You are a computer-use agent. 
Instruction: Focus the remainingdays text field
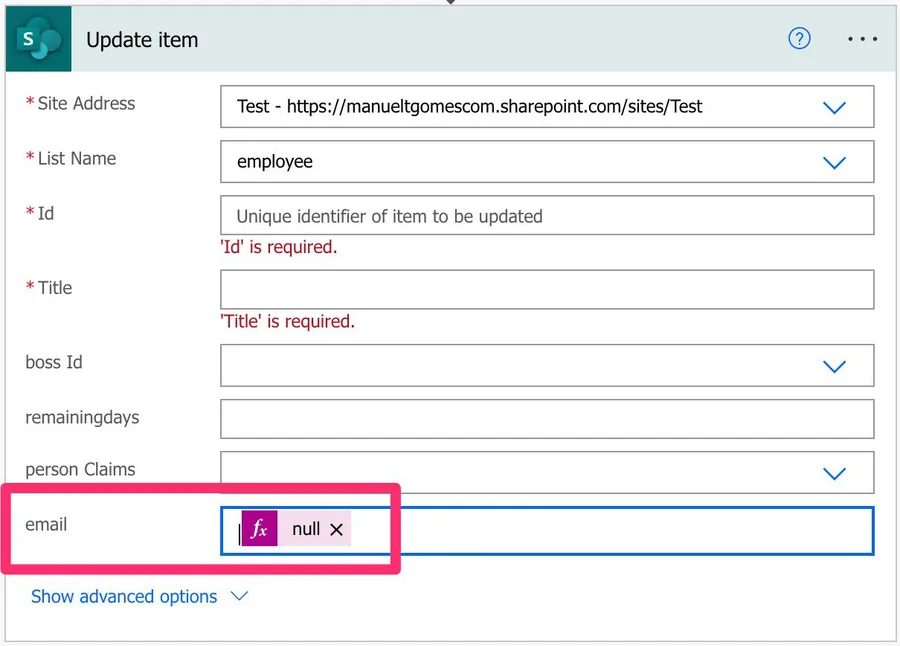coord(546,418)
